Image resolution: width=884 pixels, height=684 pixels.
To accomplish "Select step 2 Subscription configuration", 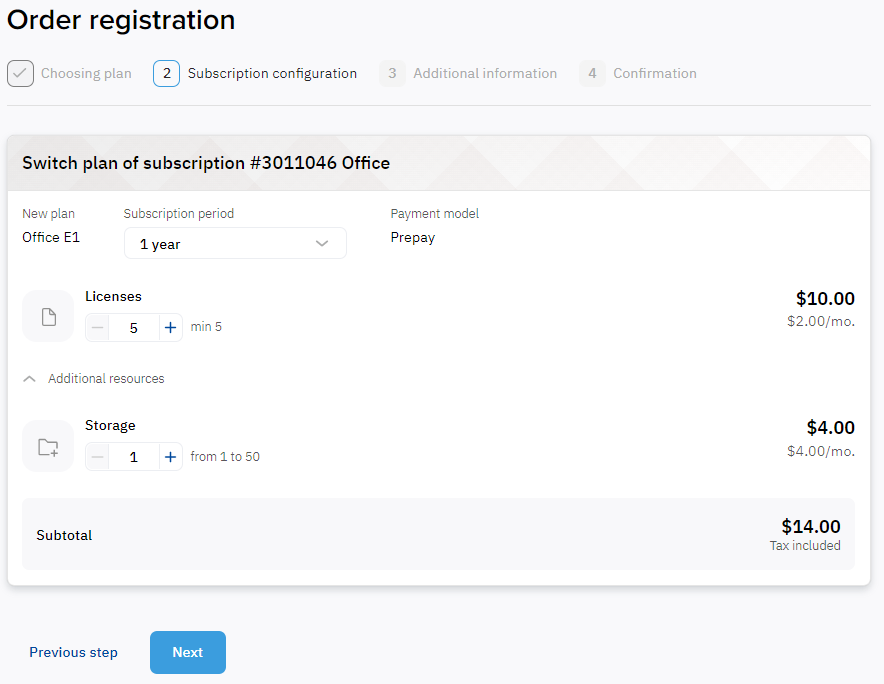I will coord(255,73).
